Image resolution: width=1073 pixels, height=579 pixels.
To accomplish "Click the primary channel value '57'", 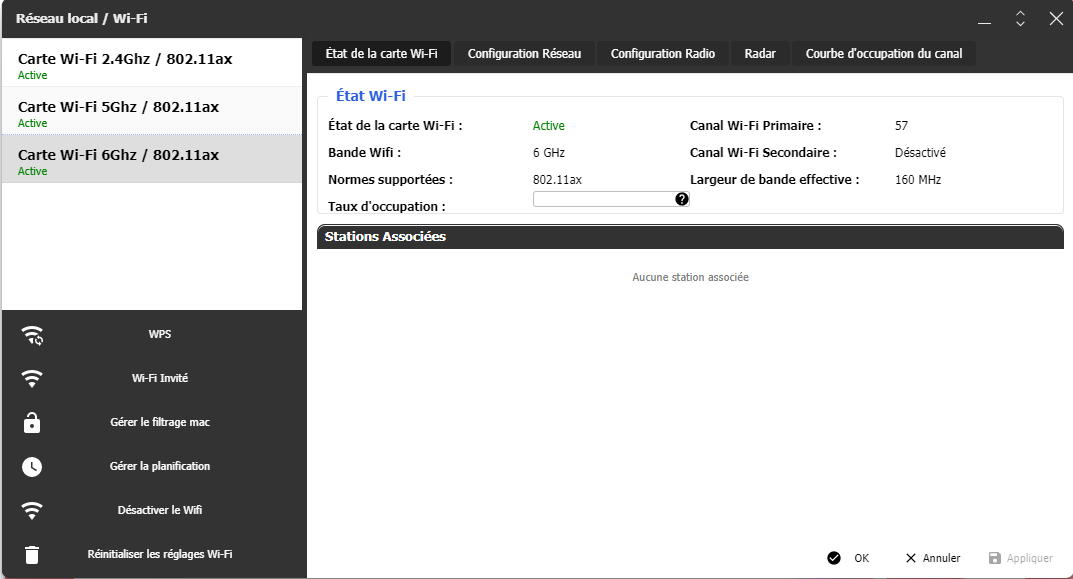I will 901,126.
